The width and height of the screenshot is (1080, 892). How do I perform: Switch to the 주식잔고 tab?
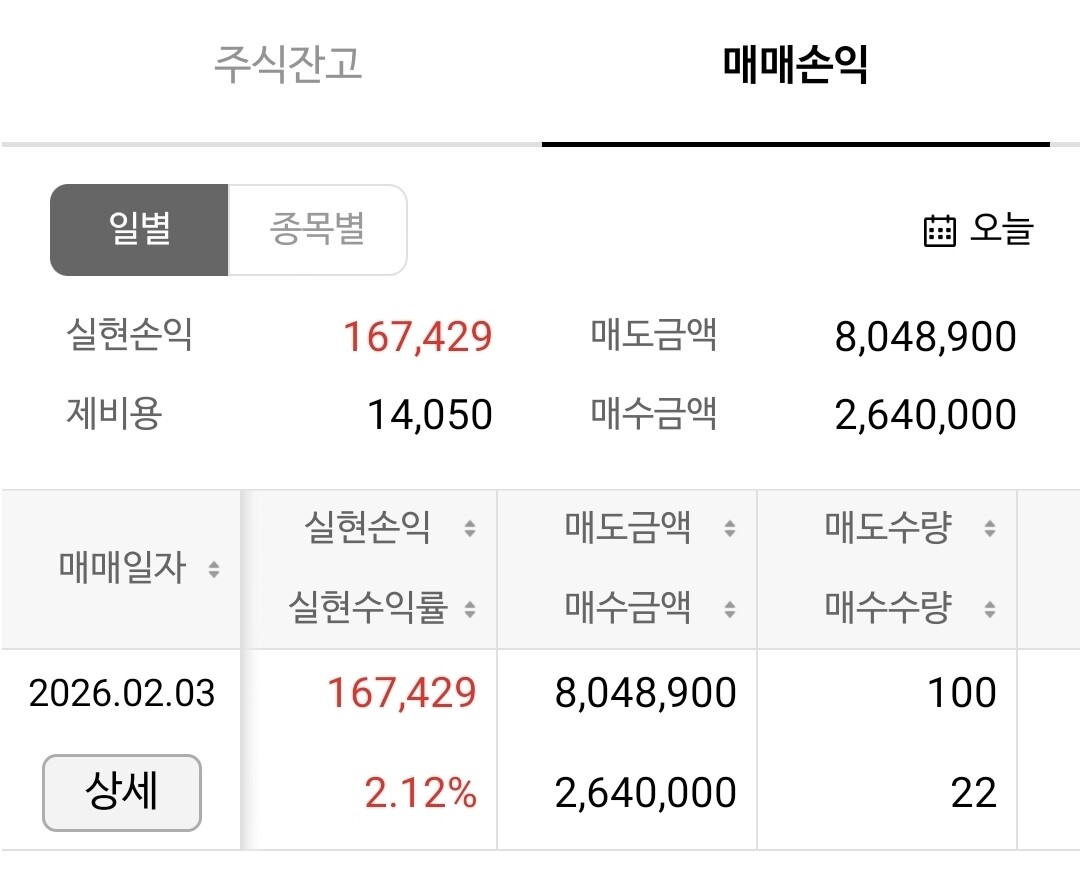(288, 64)
